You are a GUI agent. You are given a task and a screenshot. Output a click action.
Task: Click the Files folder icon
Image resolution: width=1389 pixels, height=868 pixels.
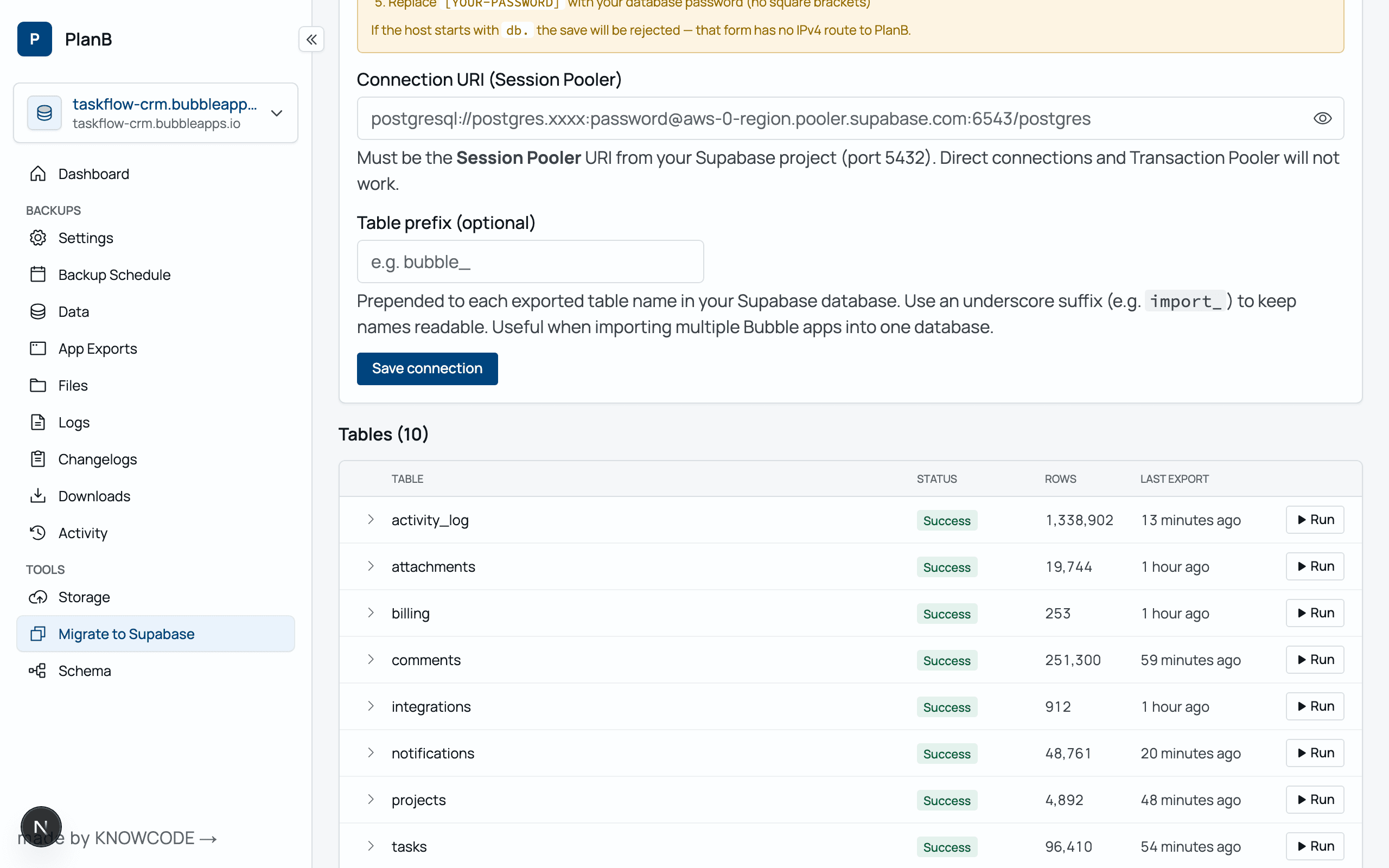[x=38, y=385]
